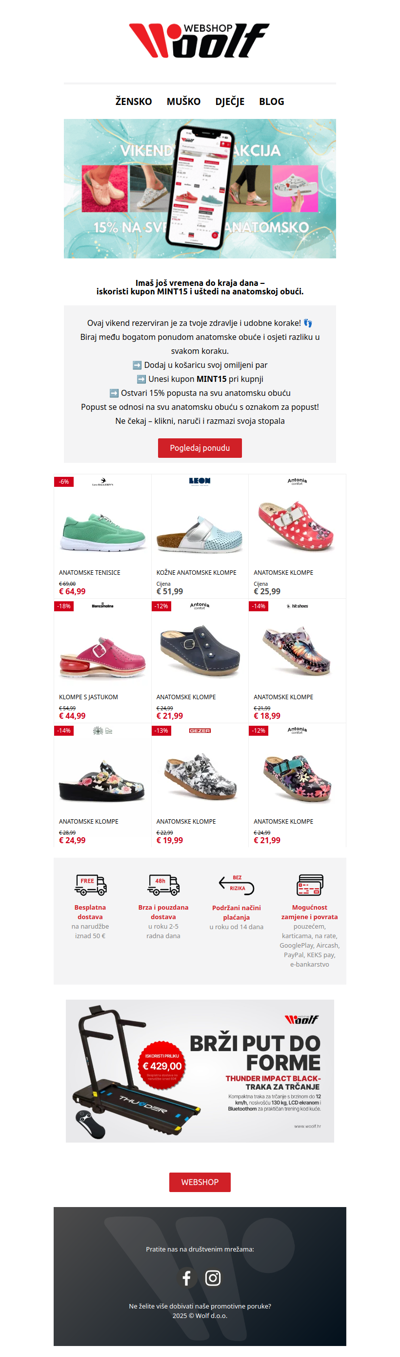Click the payment cards icon
Viewport: 400px width, 1357px height.
click(310, 885)
